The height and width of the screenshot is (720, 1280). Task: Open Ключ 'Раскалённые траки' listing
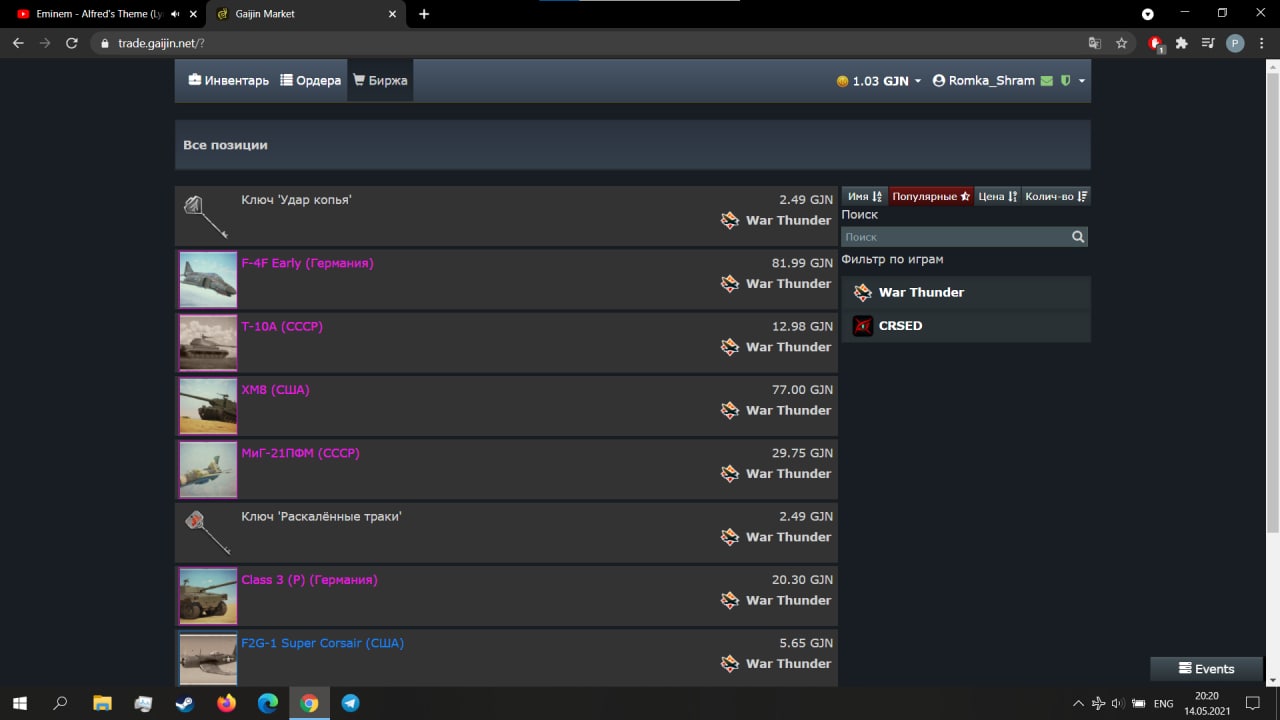click(x=506, y=532)
